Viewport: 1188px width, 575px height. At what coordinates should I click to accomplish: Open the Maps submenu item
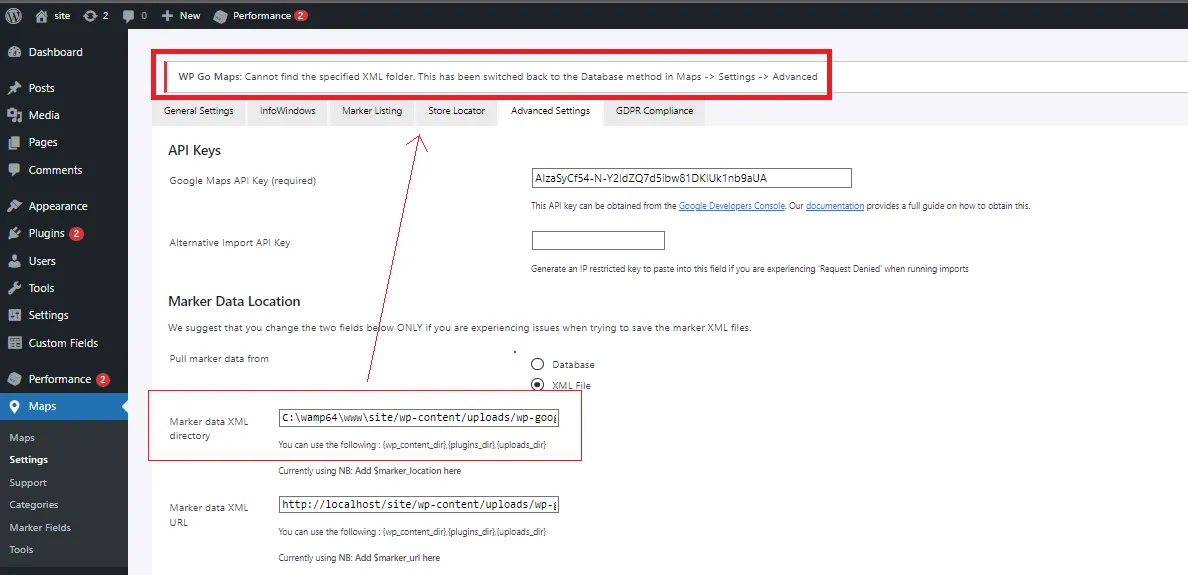(x=22, y=438)
